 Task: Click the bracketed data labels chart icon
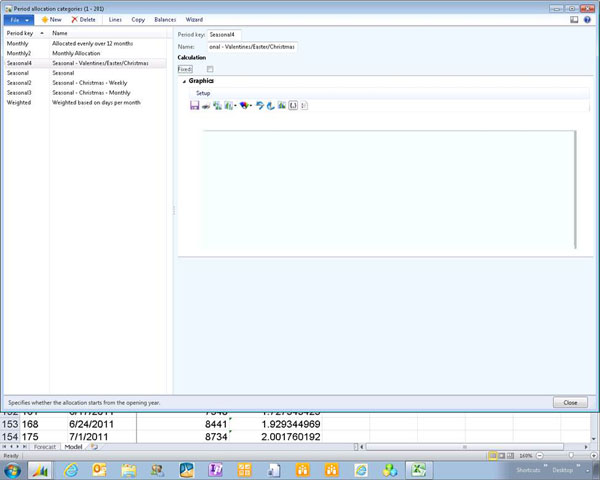(293, 106)
